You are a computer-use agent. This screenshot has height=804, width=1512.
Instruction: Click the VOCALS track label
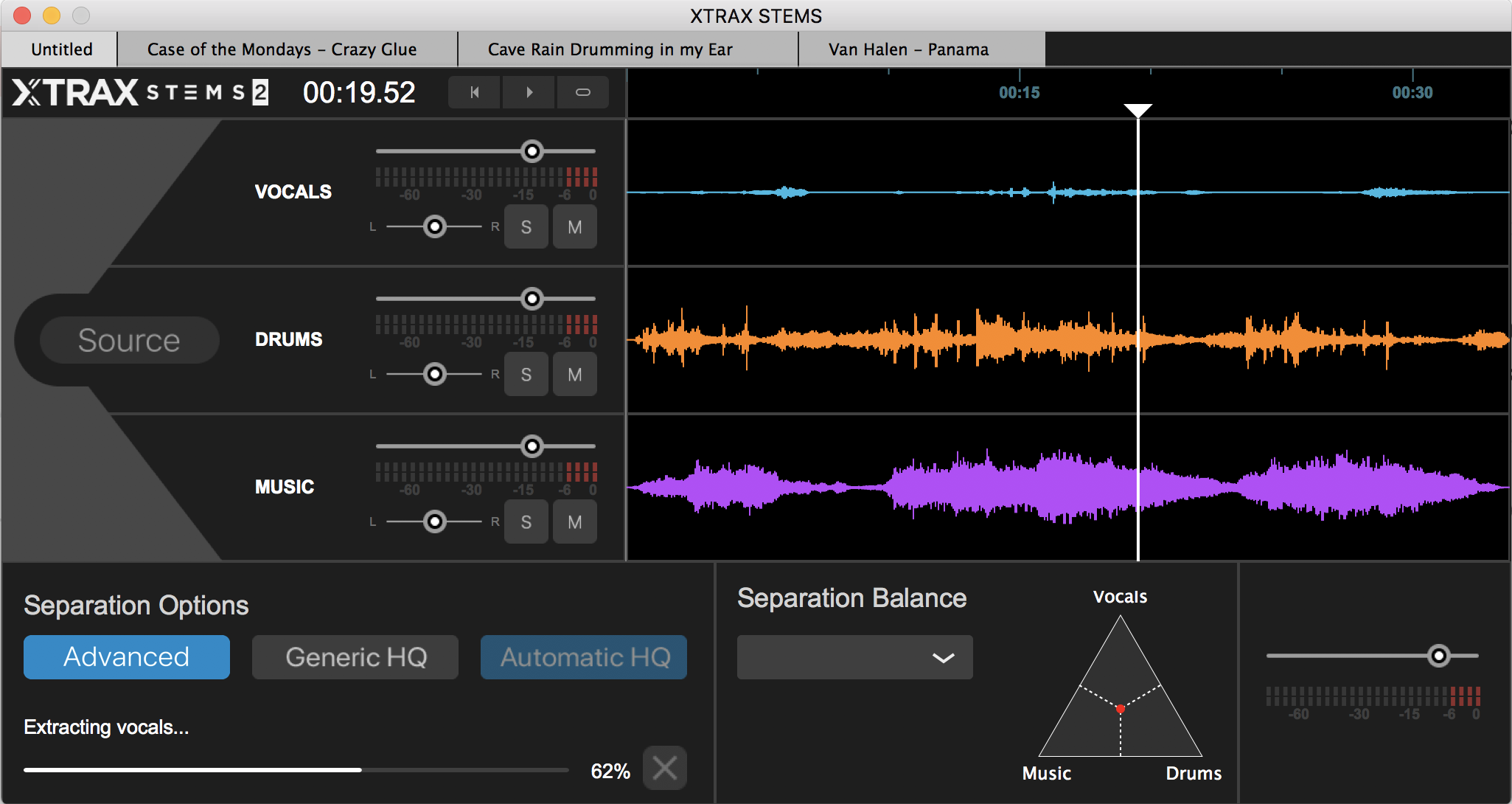click(293, 192)
